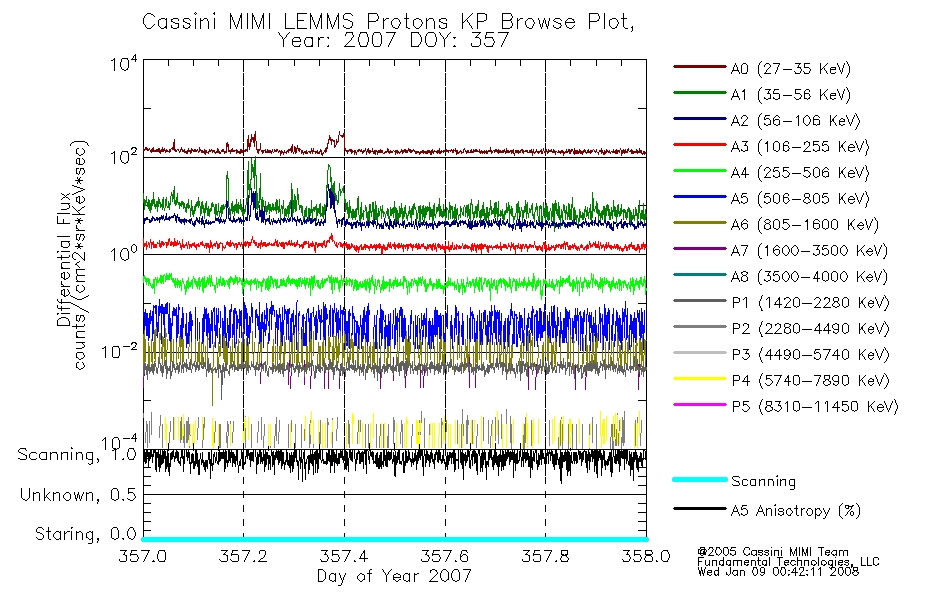Click the P4 (5740-7890 KeV) legend label
The width and height of the screenshot is (950, 600).
pyautogui.click(x=810, y=381)
